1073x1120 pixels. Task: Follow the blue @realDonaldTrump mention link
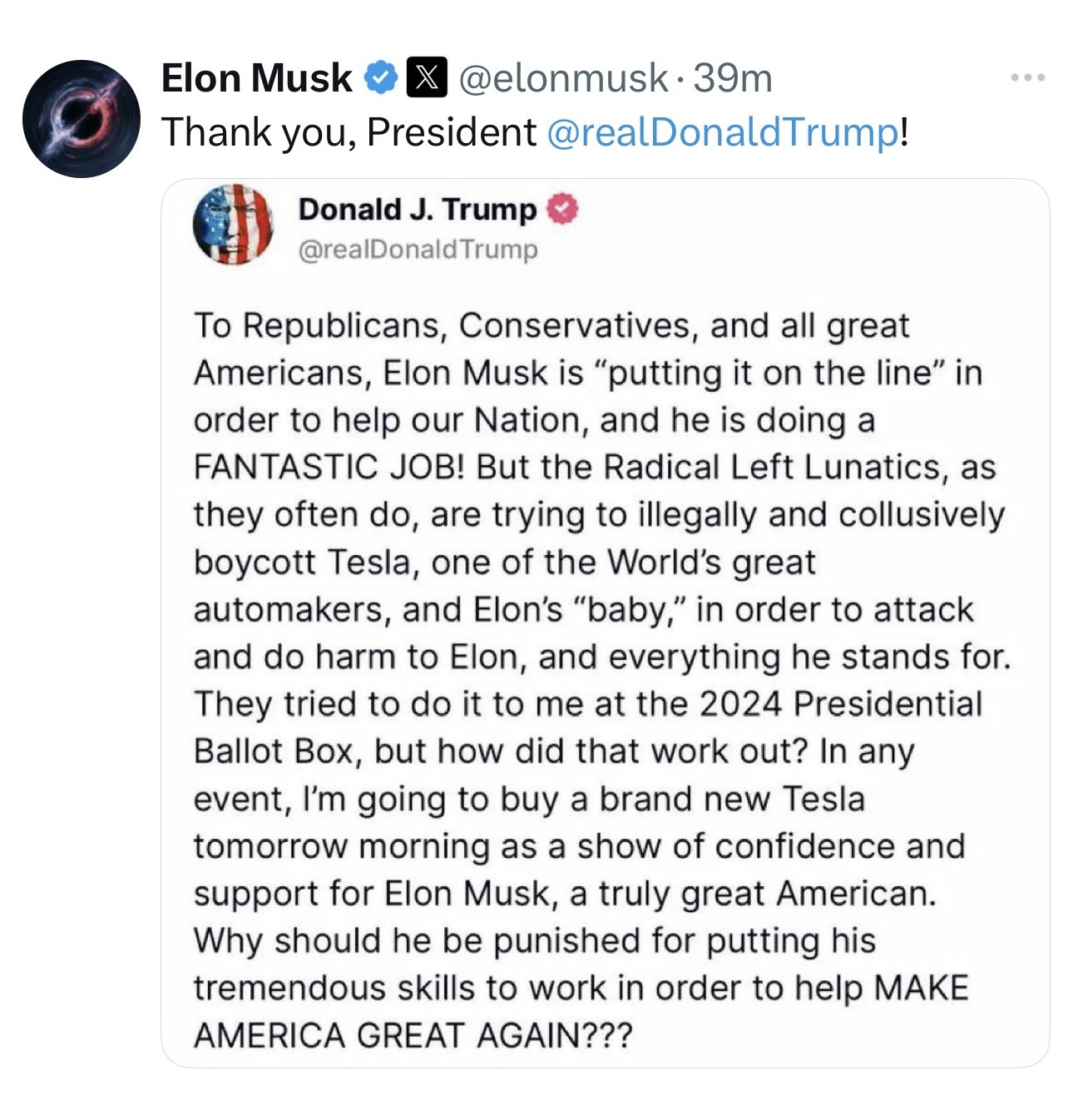[722, 131]
